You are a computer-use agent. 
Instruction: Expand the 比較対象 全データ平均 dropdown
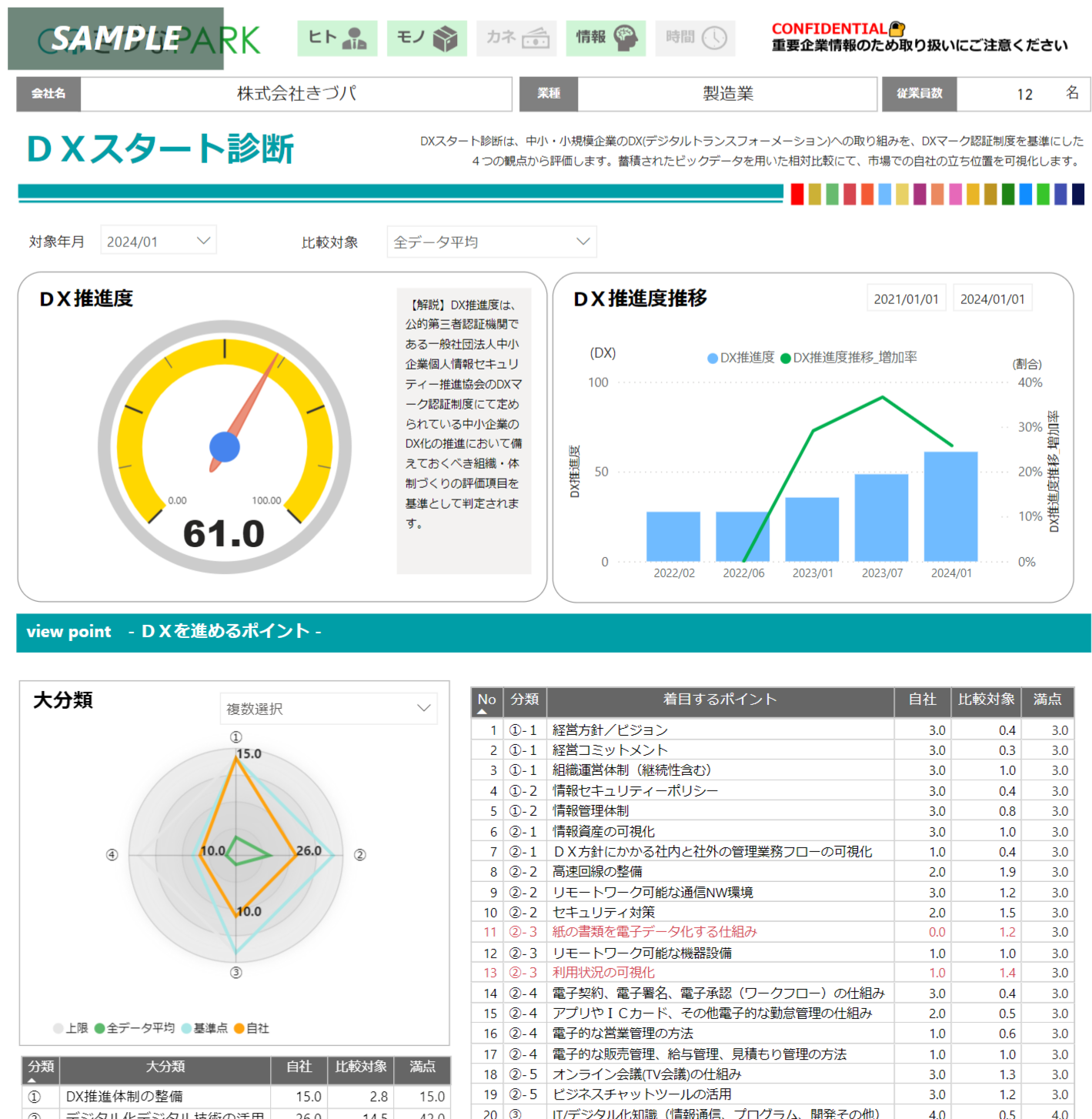pyautogui.click(x=492, y=242)
